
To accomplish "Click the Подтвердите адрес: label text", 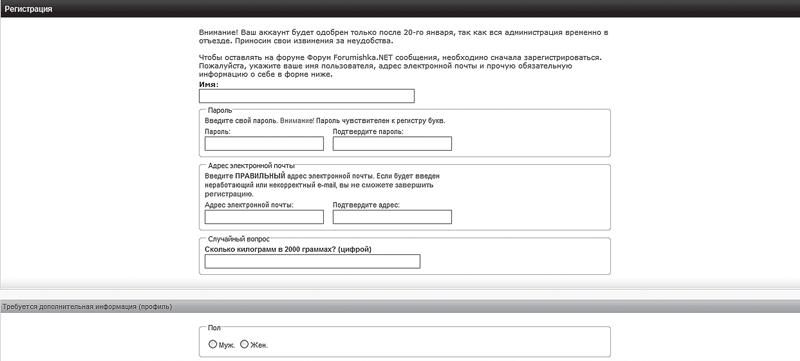I will click(x=366, y=204).
